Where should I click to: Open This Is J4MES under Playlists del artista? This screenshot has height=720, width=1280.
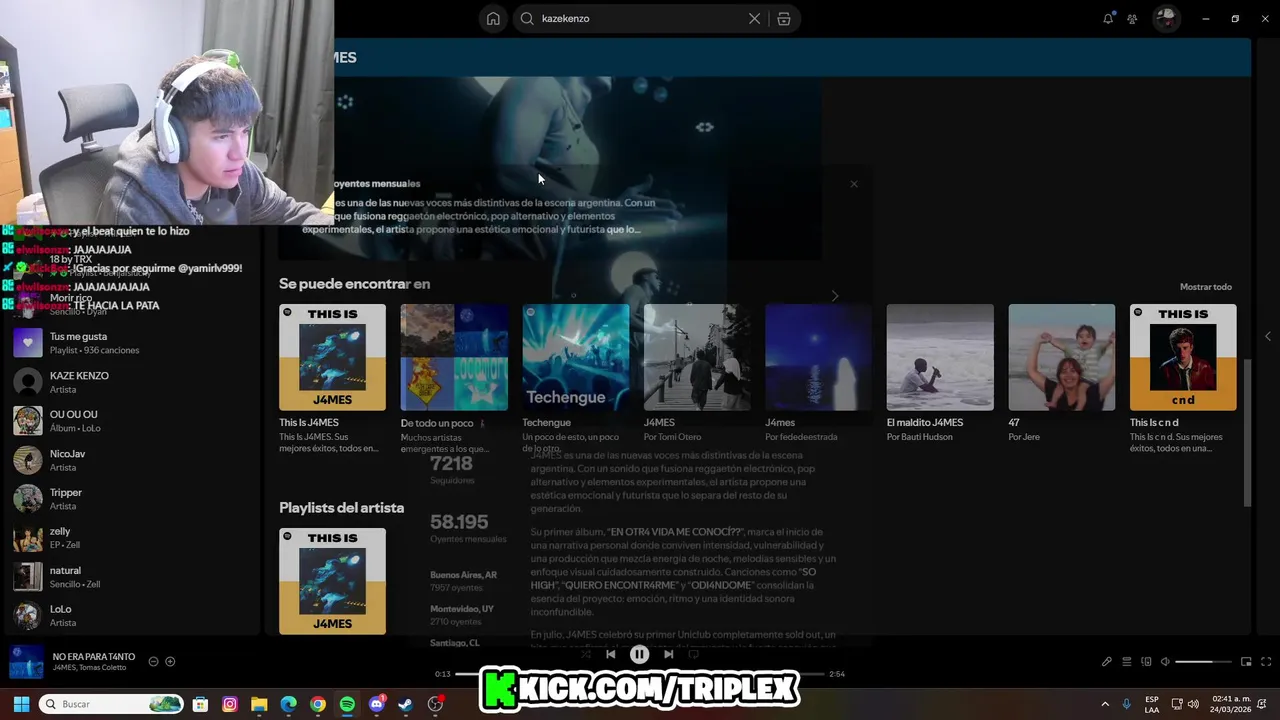(x=332, y=581)
